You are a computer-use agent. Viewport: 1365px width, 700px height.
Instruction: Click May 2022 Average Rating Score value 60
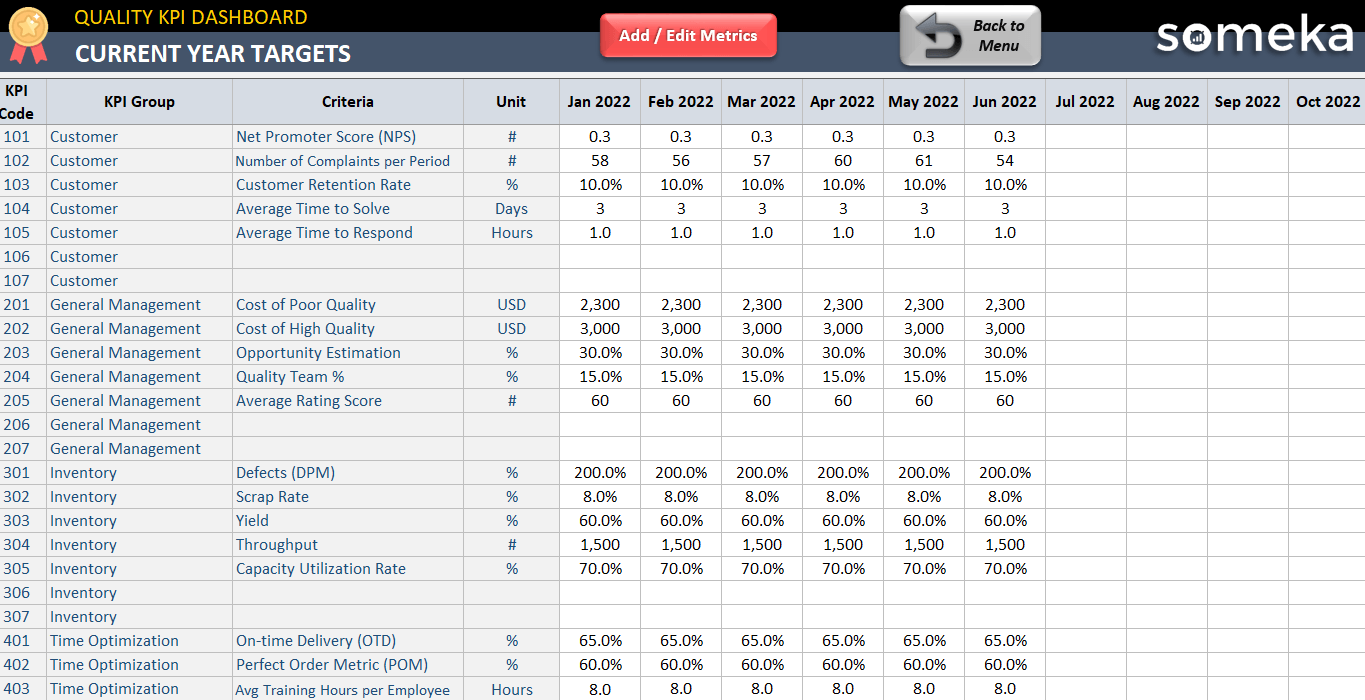pos(924,401)
